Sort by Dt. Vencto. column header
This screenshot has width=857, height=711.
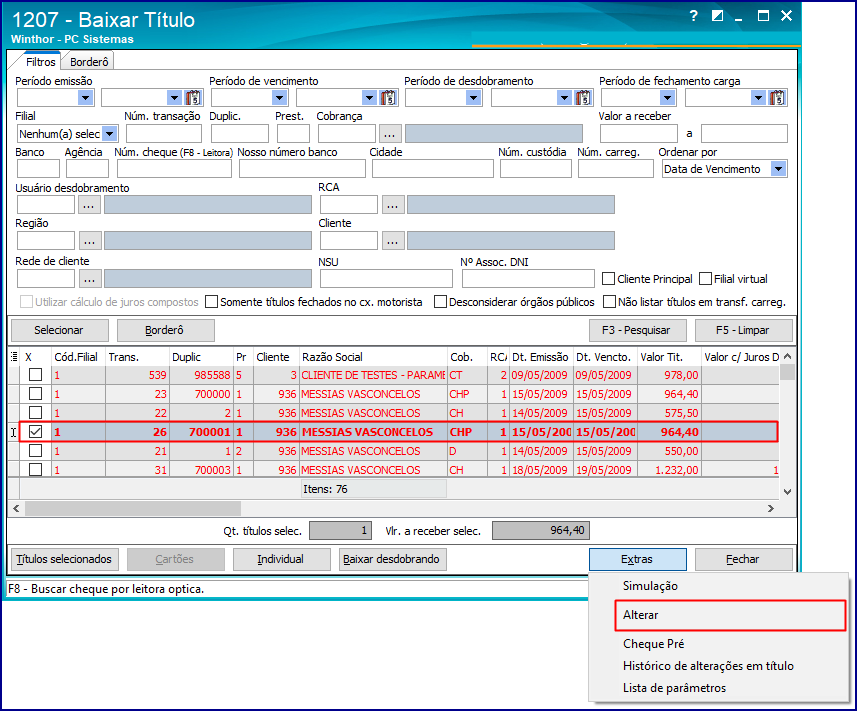(x=605, y=357)
